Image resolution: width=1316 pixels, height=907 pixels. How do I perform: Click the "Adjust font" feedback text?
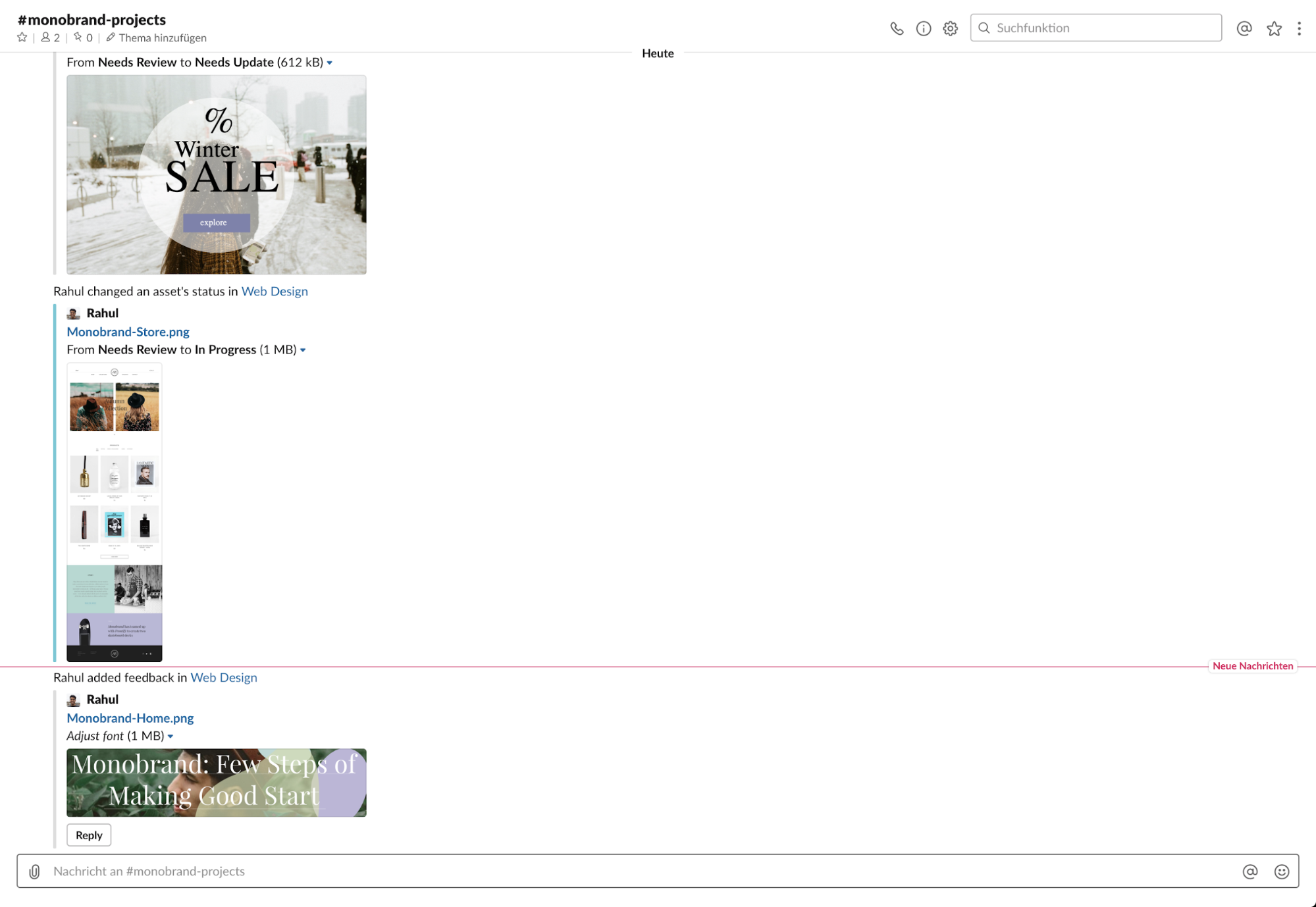(x=95, y=736)
